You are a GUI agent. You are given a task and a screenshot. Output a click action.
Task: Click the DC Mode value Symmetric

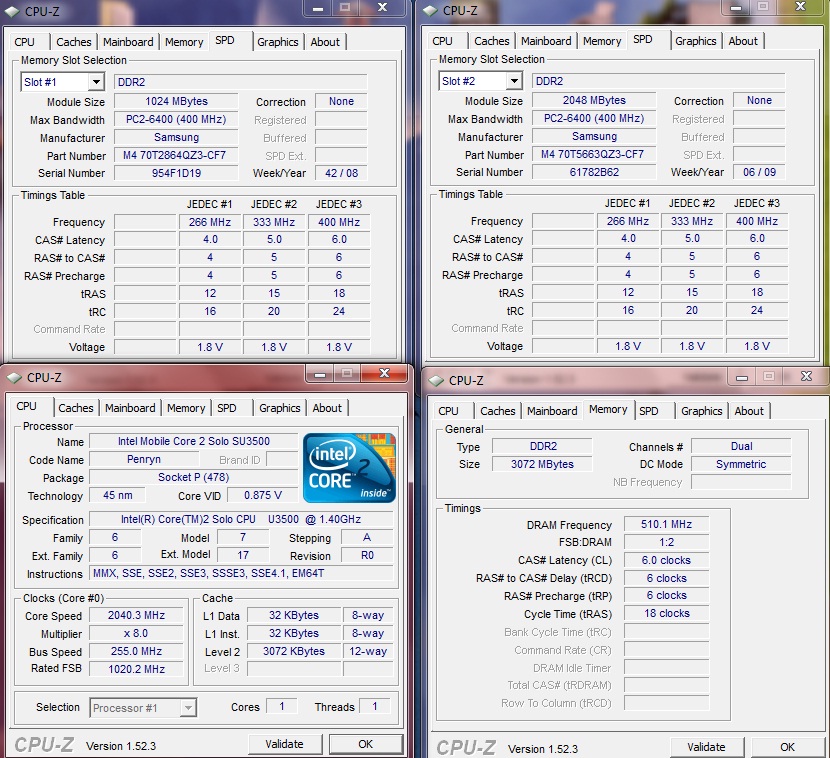(x=741, y=464)
